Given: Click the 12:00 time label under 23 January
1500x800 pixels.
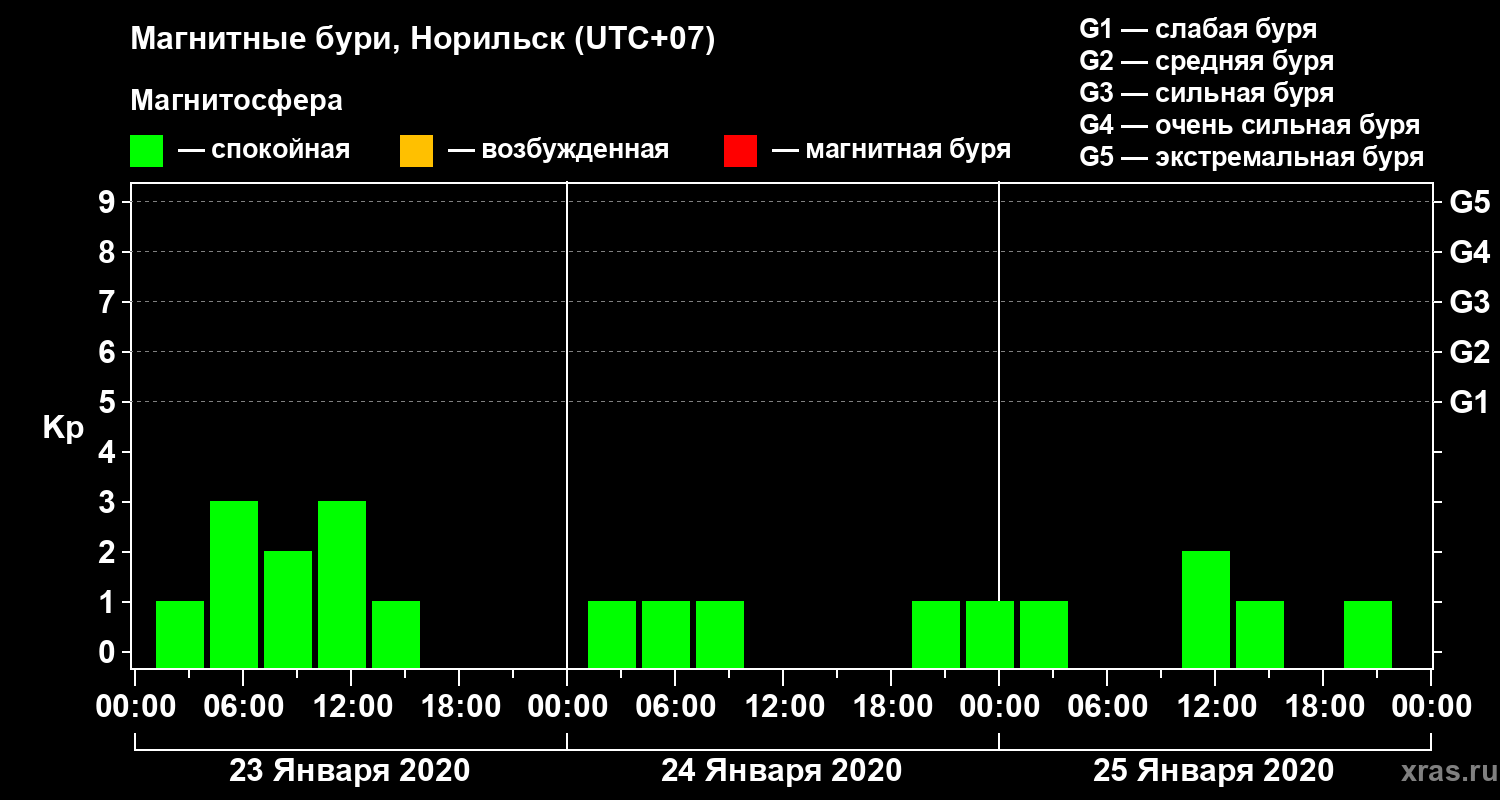Looking at the screenshot, I should (x=351, y=707).
